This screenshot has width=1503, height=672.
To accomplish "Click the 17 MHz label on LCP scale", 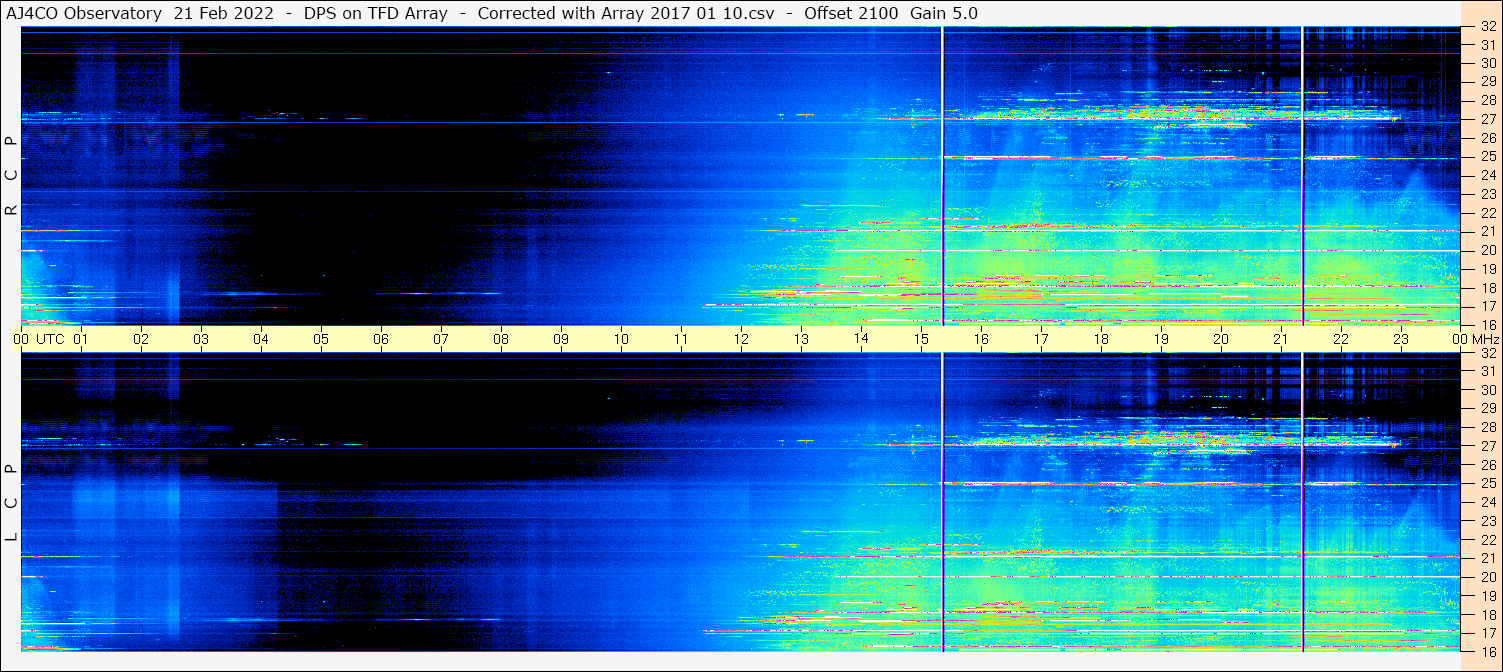I will click(x=1487, y=633).
